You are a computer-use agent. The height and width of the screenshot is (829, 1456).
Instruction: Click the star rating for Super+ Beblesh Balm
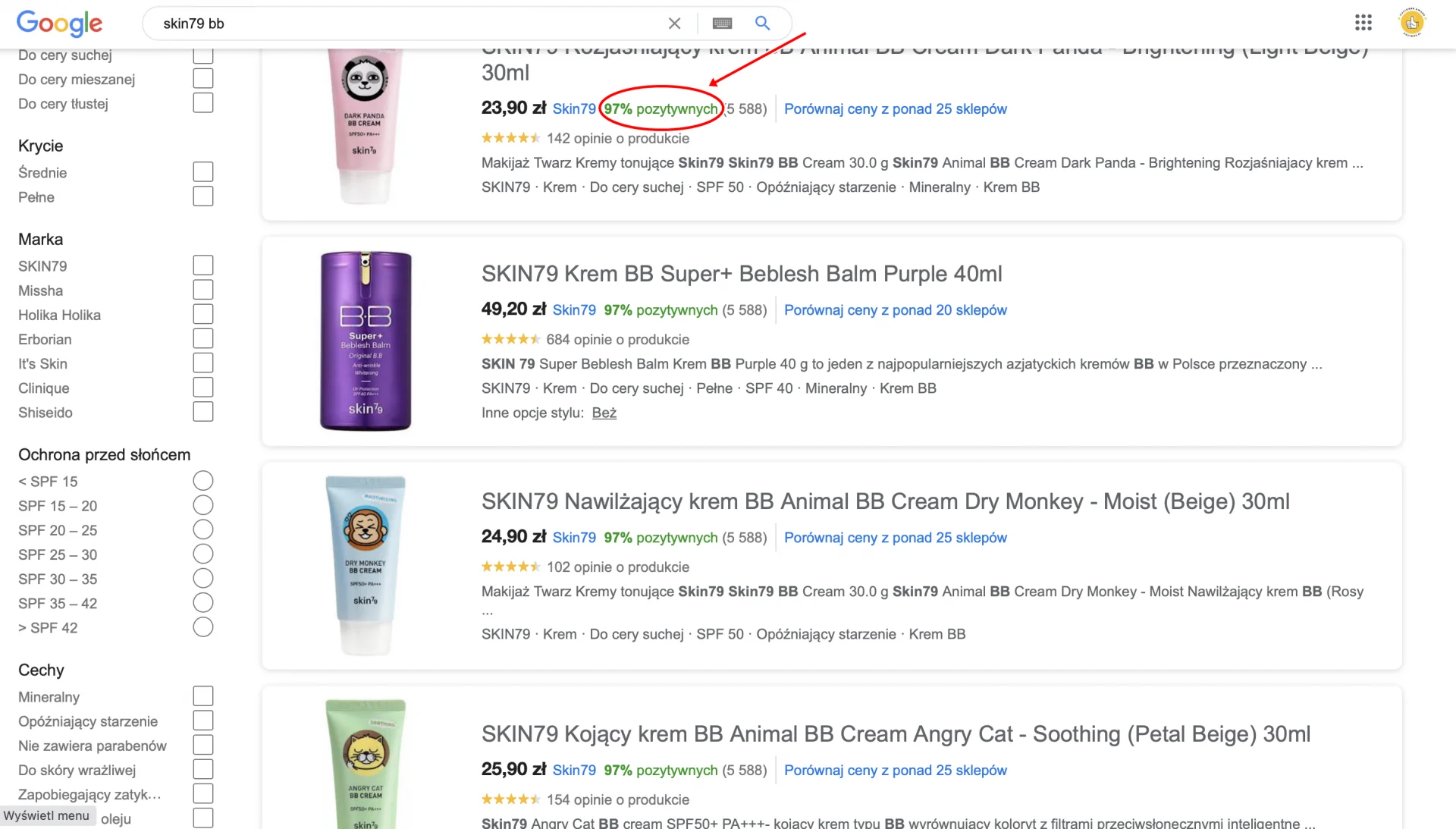click(x=510, y=340)
